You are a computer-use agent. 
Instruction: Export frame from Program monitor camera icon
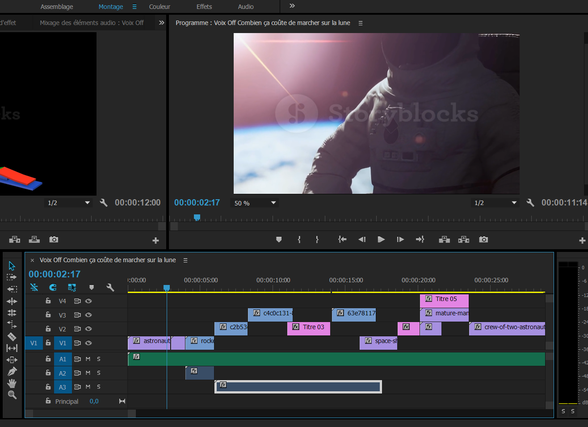pyautogui.click(x=483, y=240)
